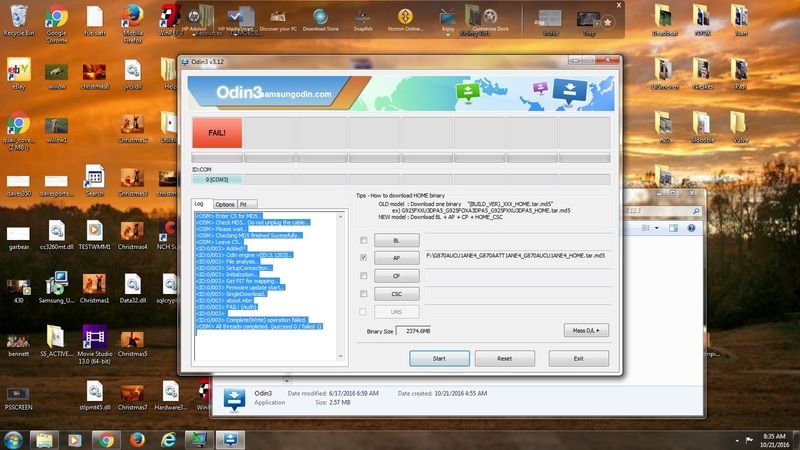Click the Action Center flag in the system tray
Viewport: 800px width, 450px height.
749,440
